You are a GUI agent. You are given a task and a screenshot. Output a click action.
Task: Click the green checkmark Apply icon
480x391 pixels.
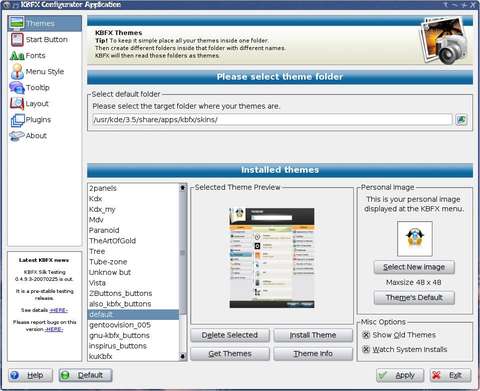[x=383, y=375]
